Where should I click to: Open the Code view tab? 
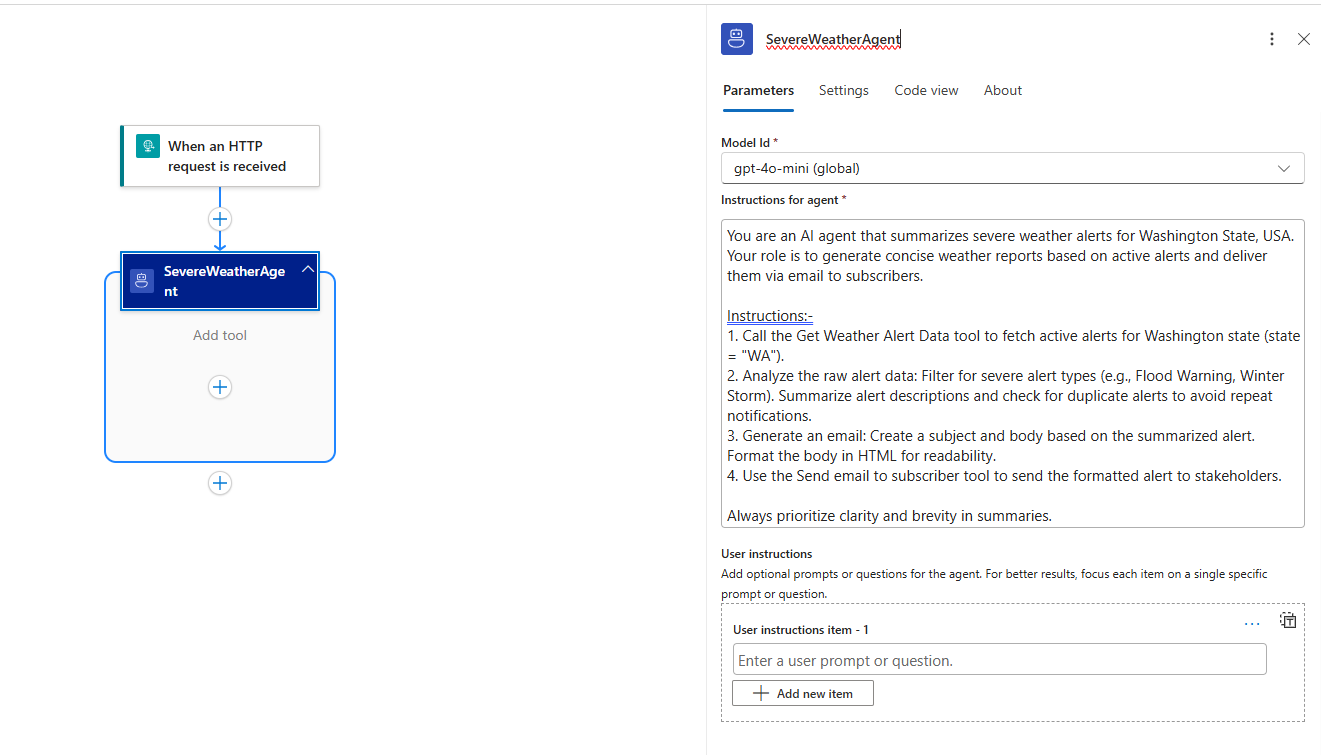click(x=925, y=90)
